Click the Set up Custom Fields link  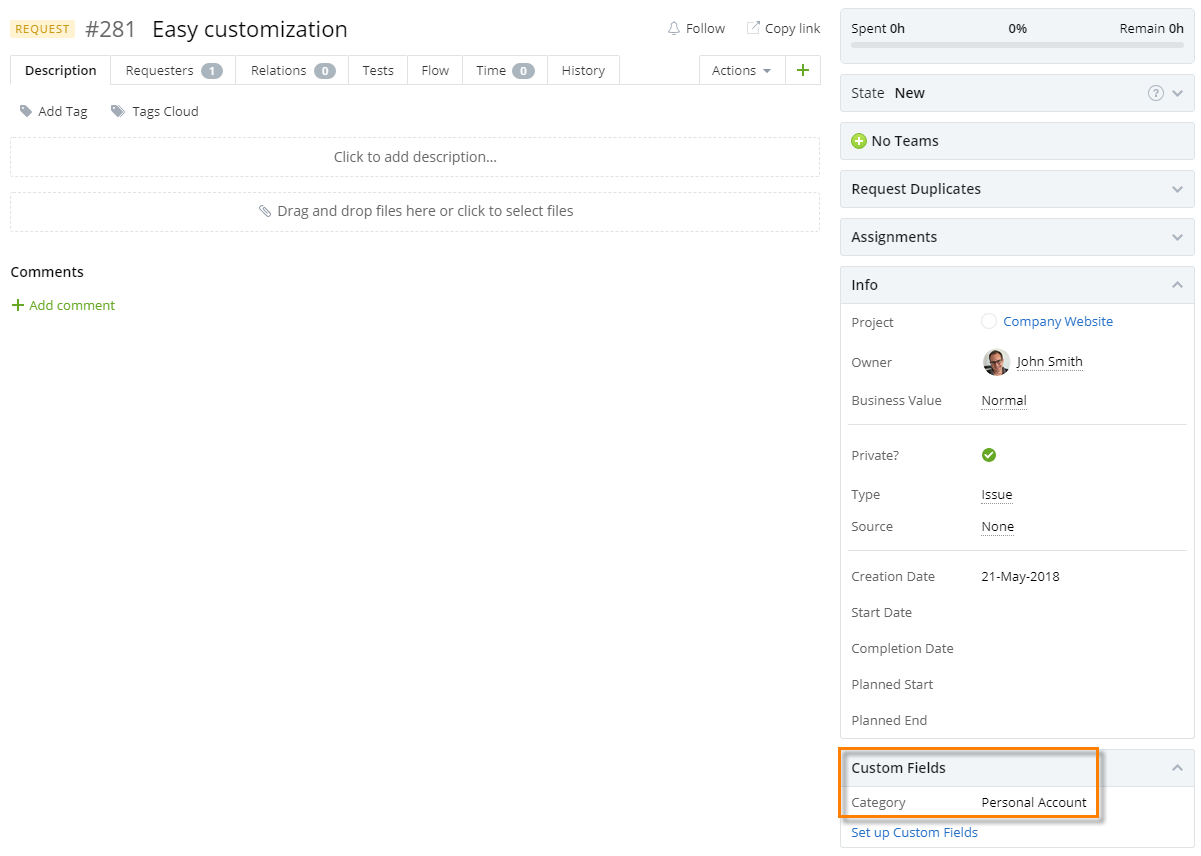(914, 832)
